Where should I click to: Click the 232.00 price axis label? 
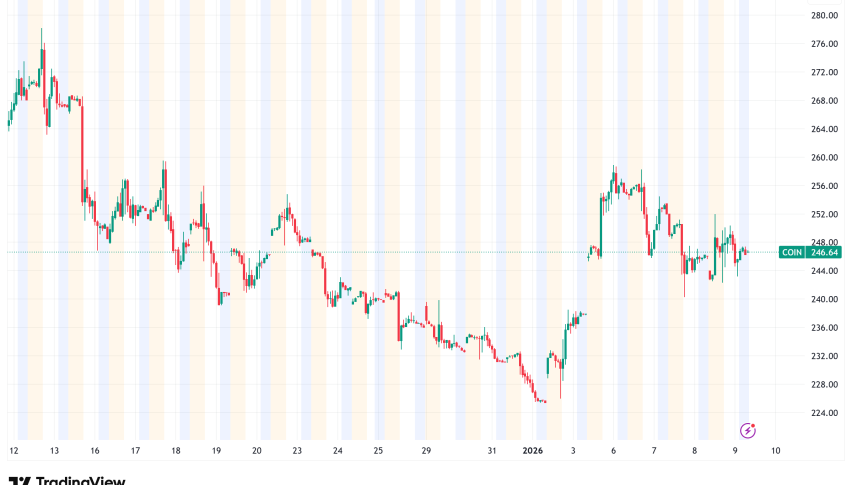tap(825, 356)
